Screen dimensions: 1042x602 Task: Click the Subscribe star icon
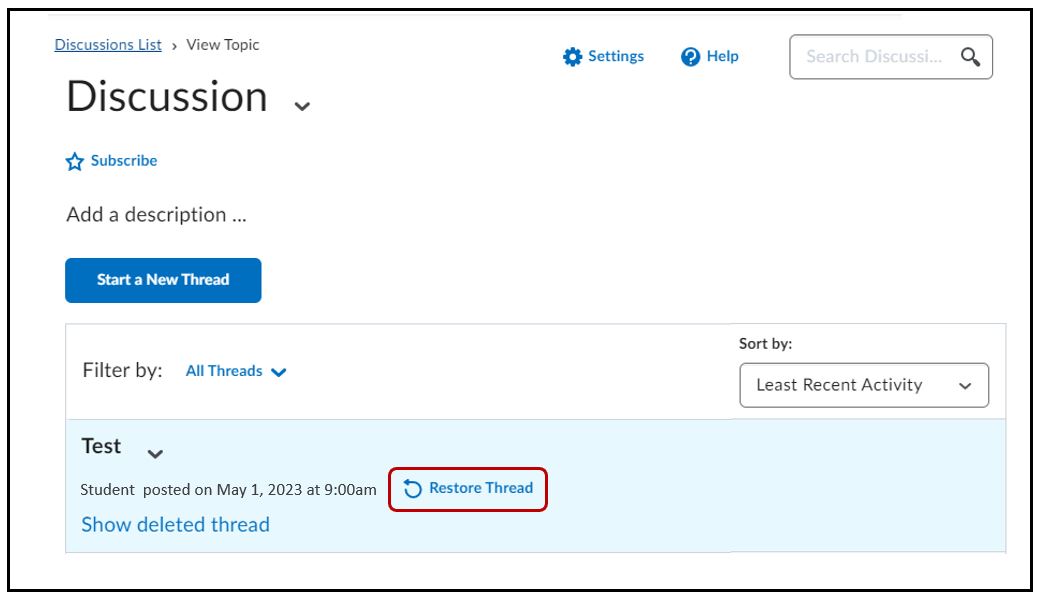click(75, 162)
